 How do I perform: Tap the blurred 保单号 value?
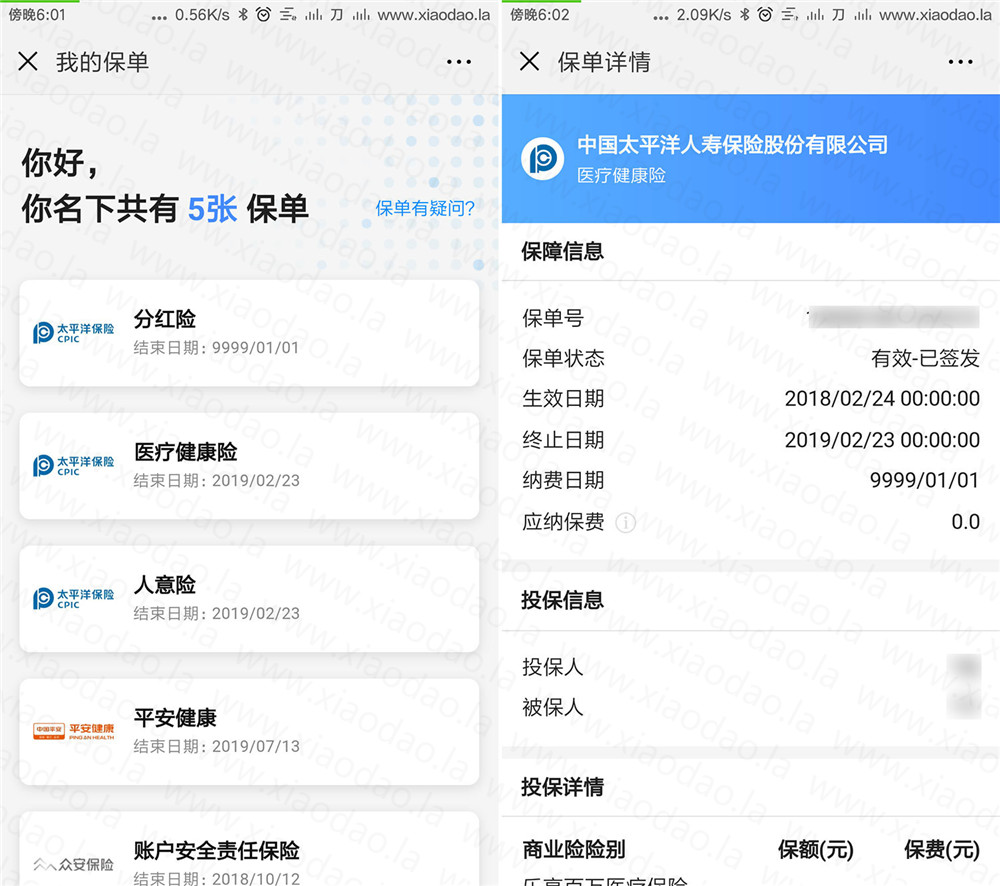pyautogui.click(x=893, y=318)
